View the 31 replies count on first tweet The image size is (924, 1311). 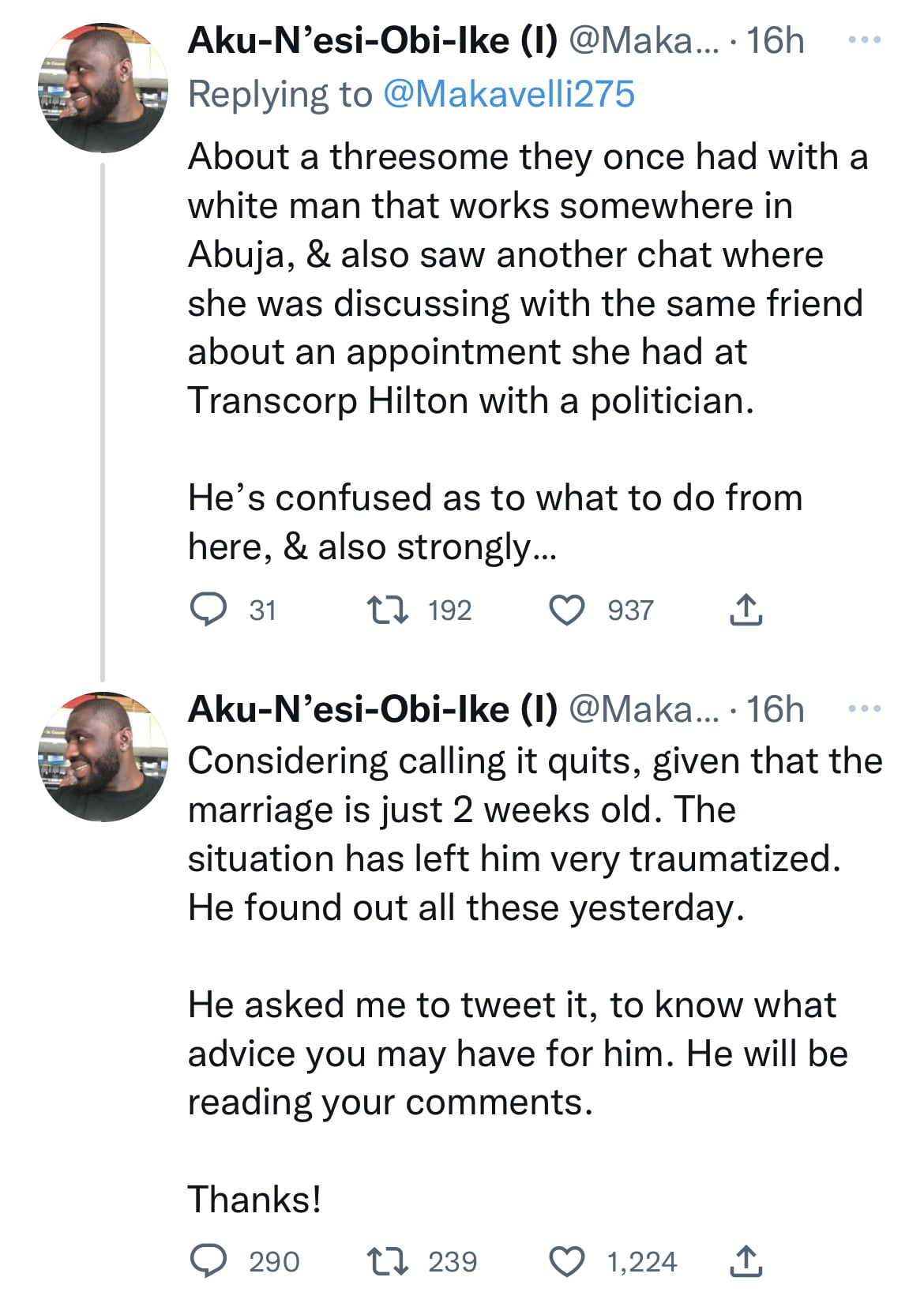click(262, 610)
